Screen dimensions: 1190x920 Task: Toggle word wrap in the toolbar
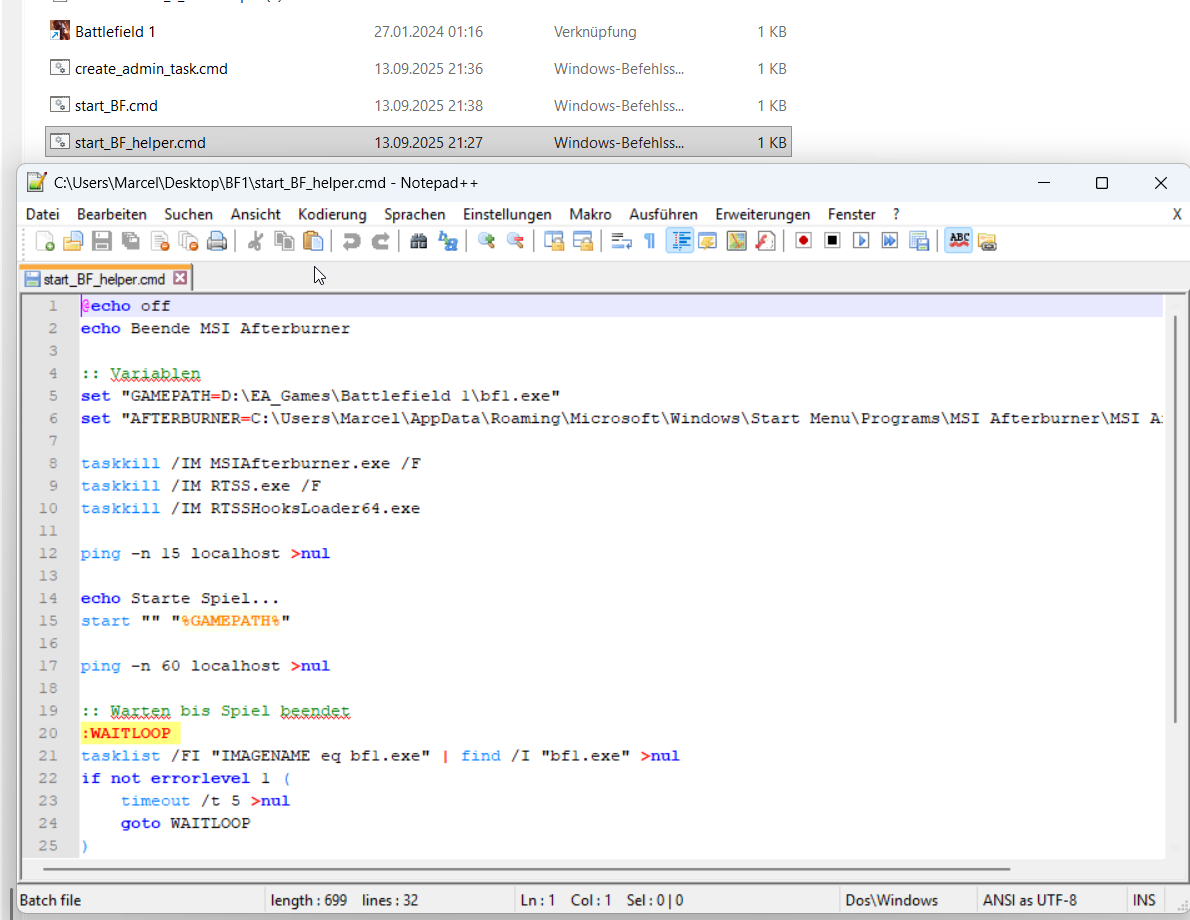[622, 241]
